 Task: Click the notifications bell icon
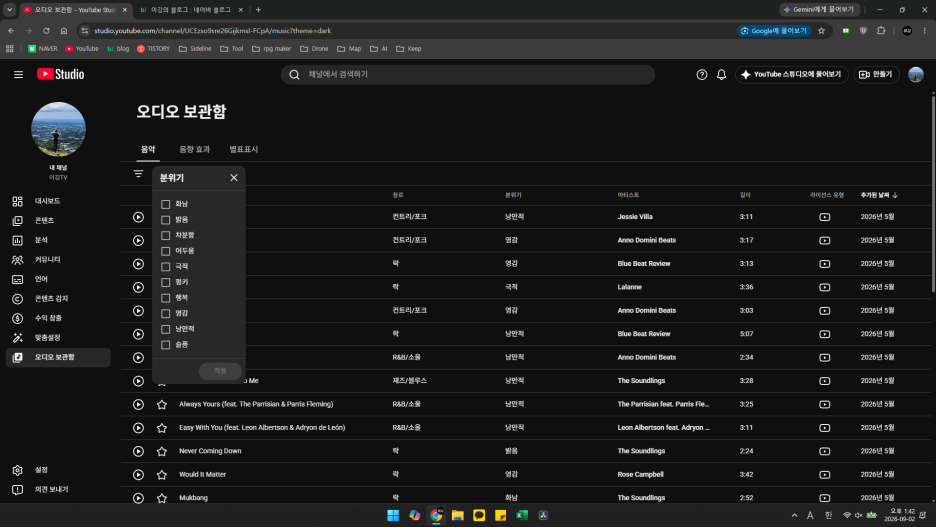[x=721, y=75]
